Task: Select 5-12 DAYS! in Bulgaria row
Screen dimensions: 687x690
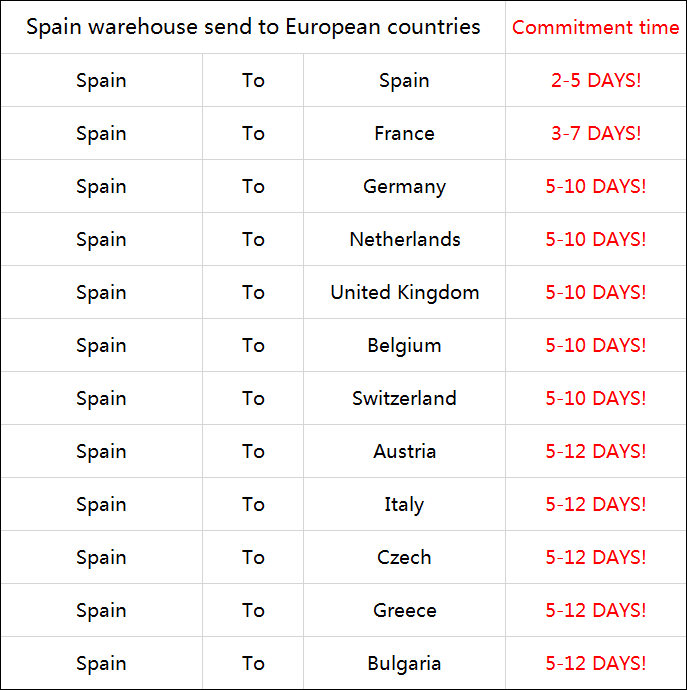Action: pyautogui.click(x=596, y=663)
